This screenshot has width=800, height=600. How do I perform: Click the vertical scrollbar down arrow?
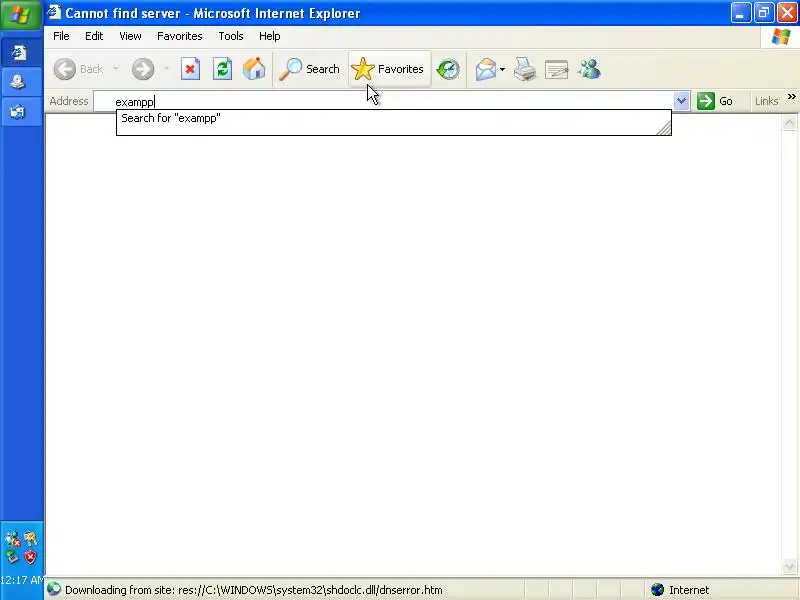789,567
